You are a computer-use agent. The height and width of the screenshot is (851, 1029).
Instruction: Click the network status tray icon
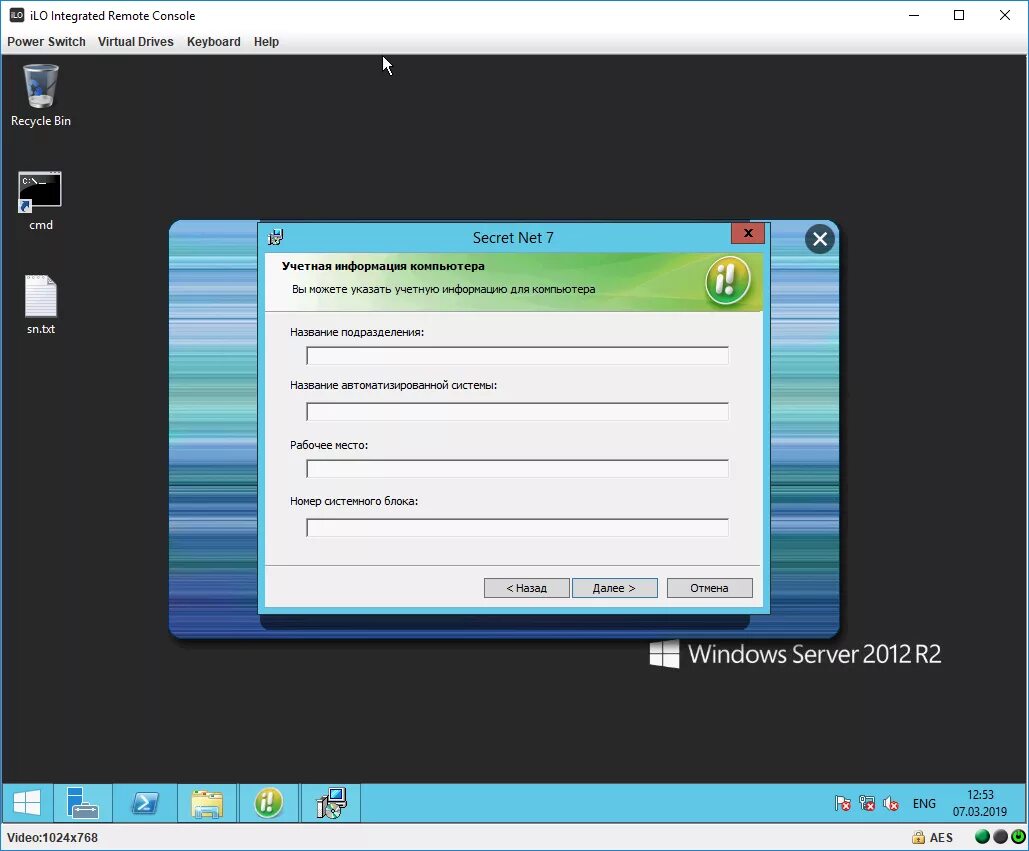[867, 803]
